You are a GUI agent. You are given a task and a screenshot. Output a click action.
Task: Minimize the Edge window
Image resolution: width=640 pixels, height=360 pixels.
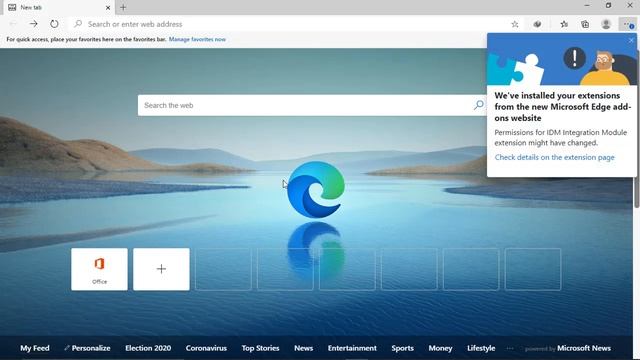tap(587, 6)
